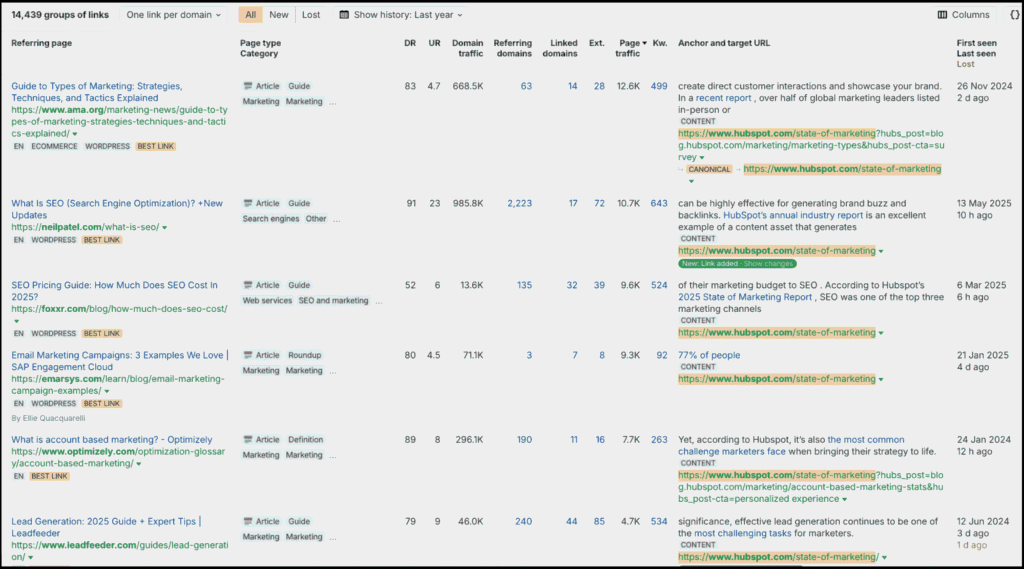This screenshot has width=1024, height=569.
Task: Click the Definition page type tag
Action: coord(306,439)
